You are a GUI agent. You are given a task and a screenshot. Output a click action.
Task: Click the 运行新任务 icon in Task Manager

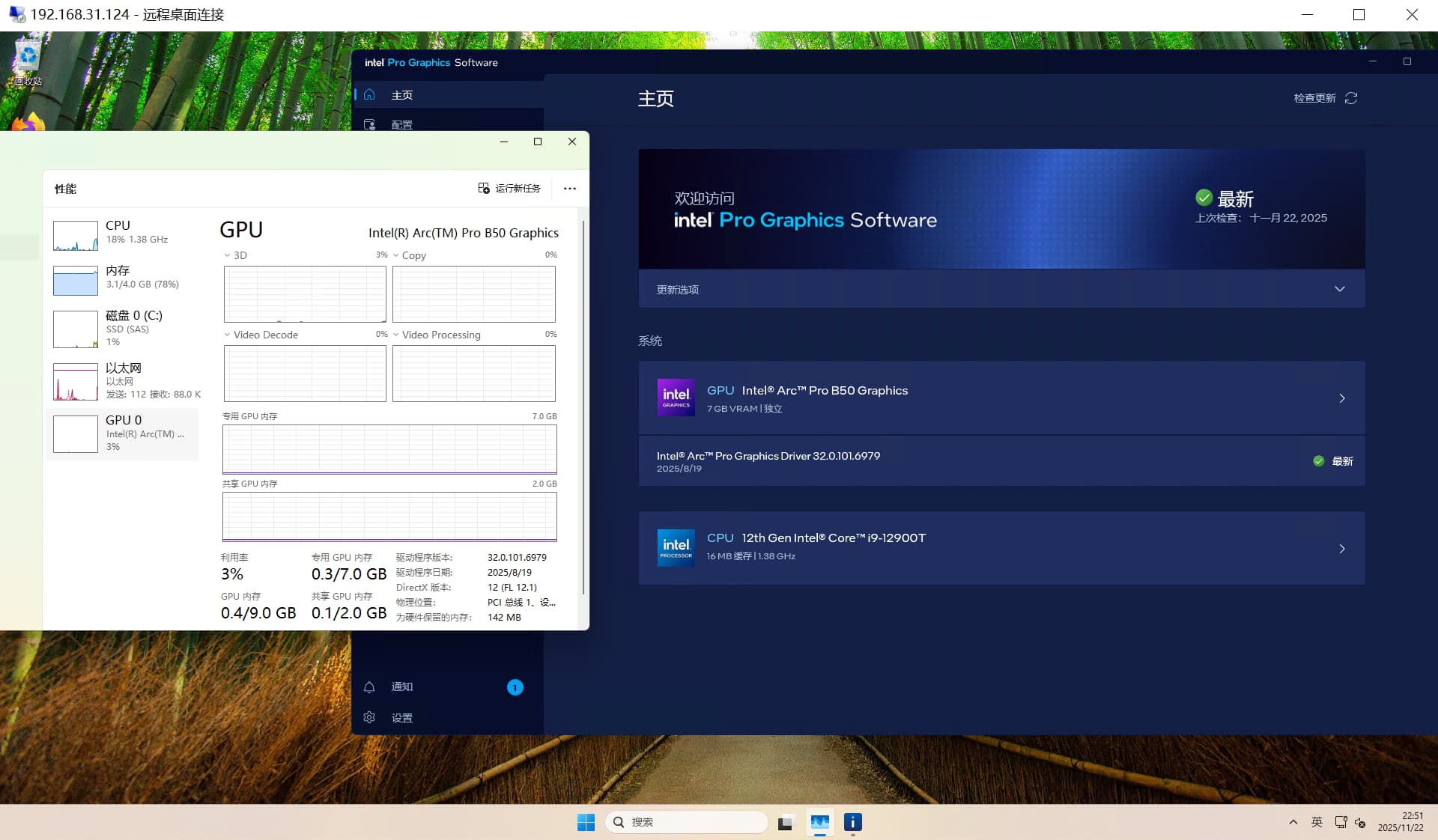(x=484, y=188)
